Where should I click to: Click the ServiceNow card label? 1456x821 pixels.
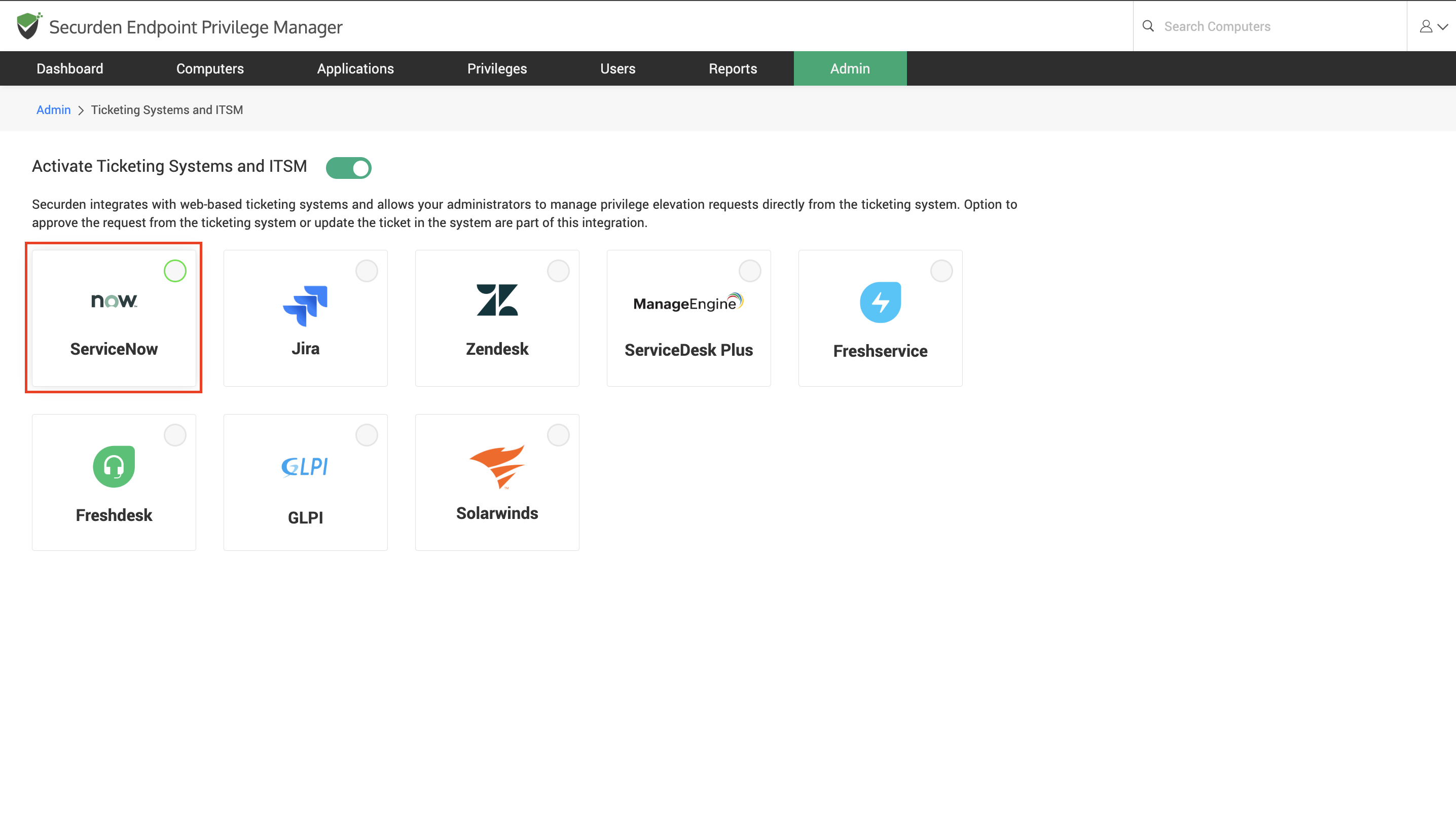[x=114, y=349]
